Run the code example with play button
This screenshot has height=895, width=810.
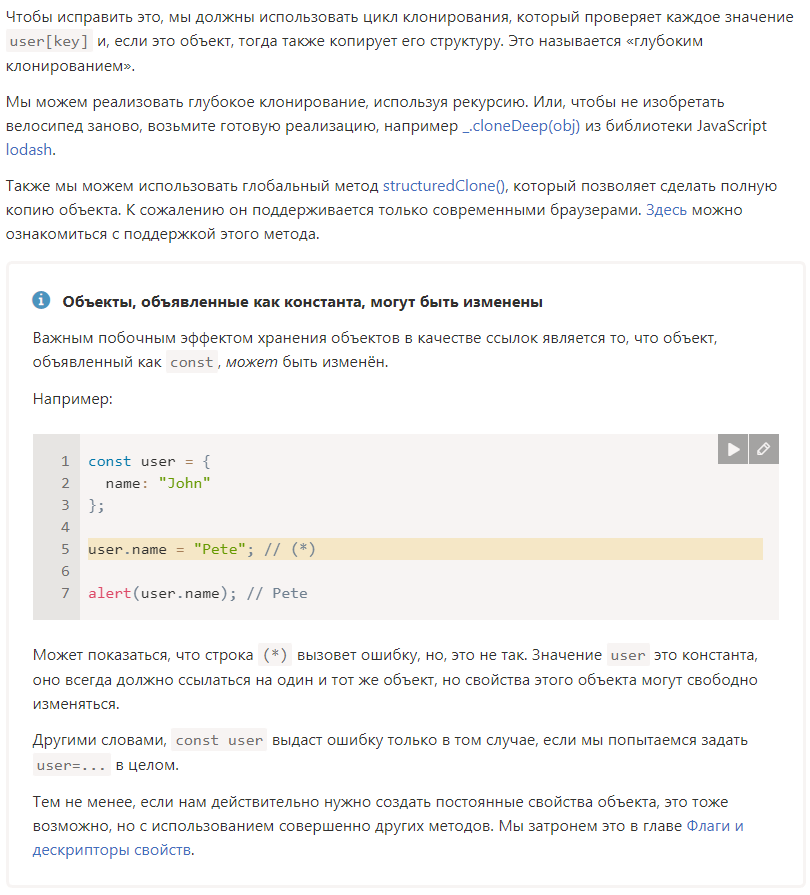click(733, 450)
